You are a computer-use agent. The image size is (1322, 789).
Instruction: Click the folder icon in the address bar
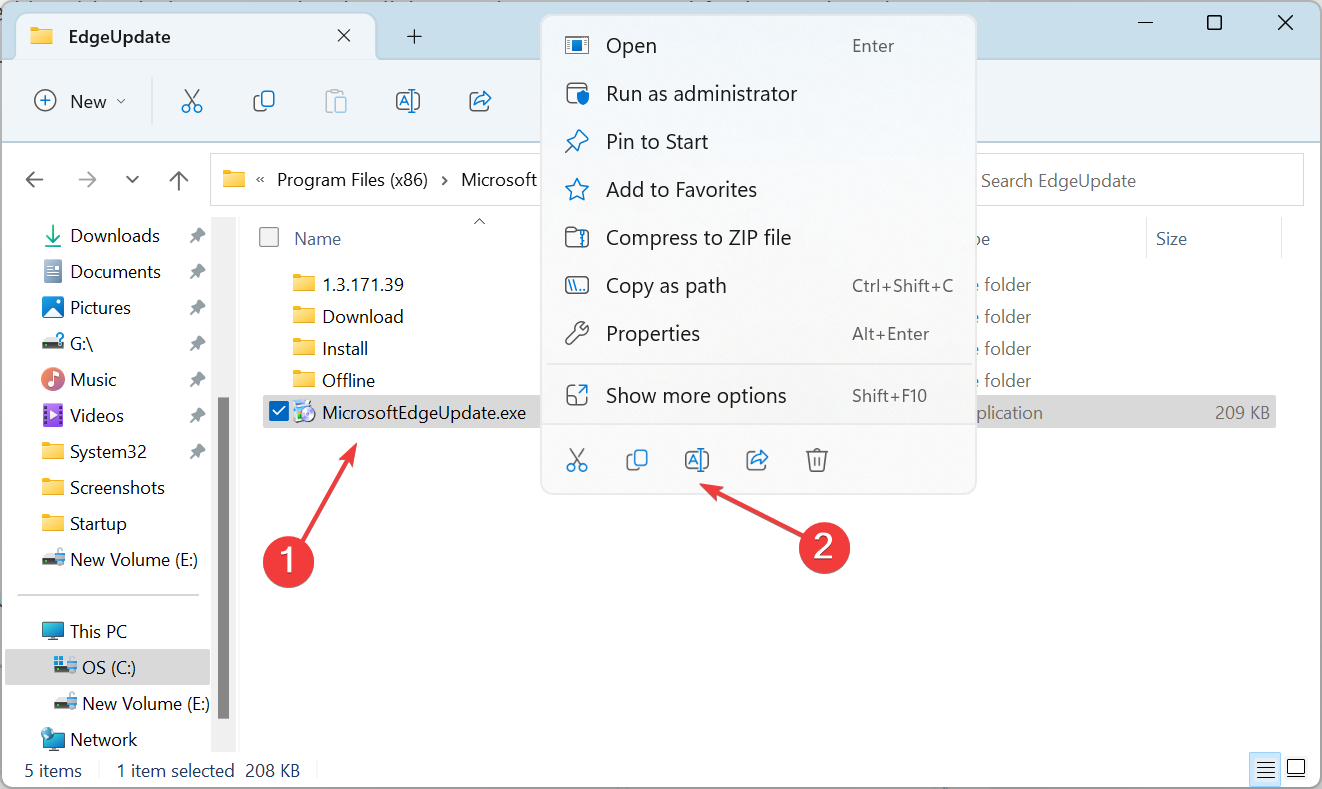(234, 180)
